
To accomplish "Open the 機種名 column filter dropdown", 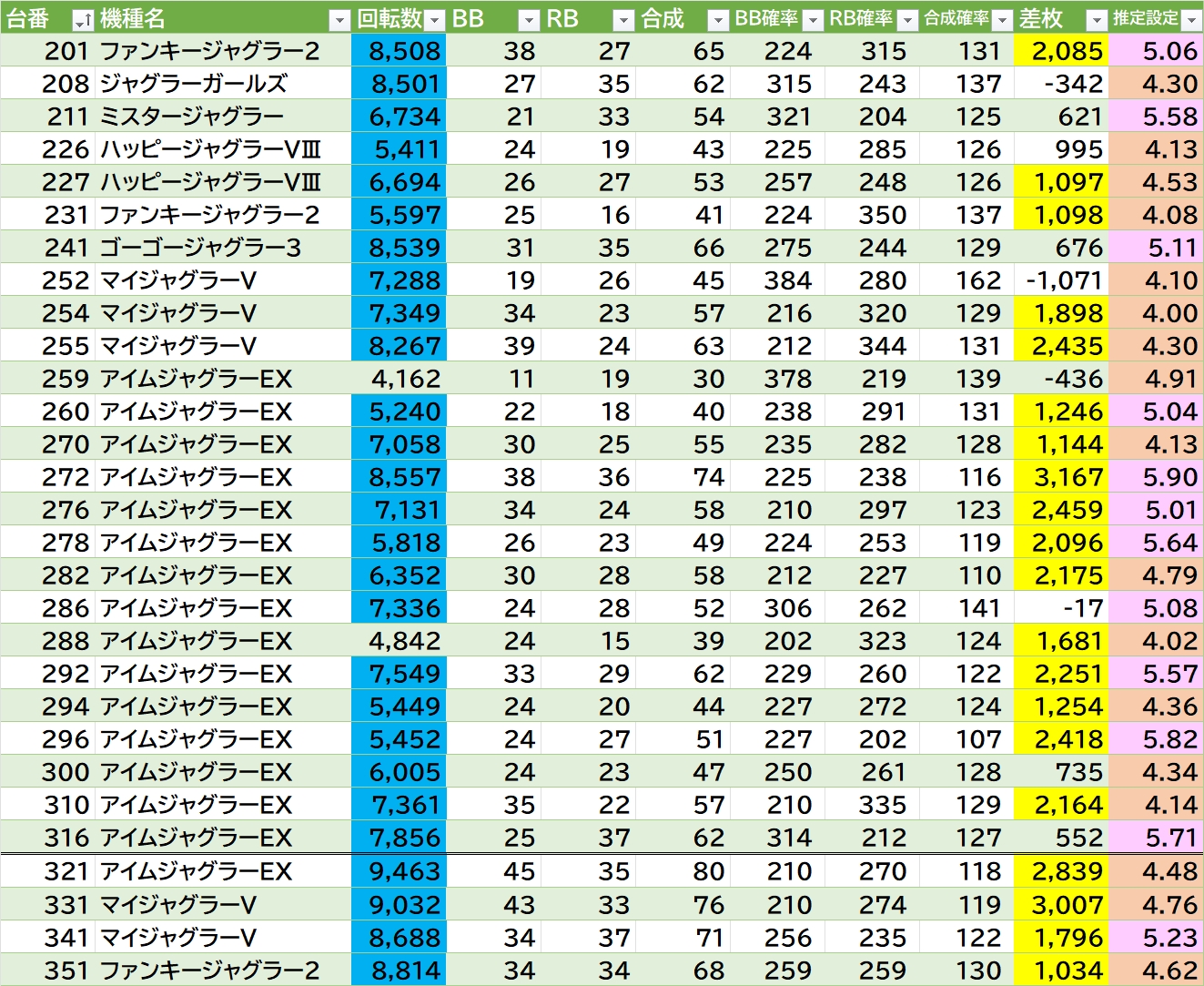I will click(x=339, y=19).
